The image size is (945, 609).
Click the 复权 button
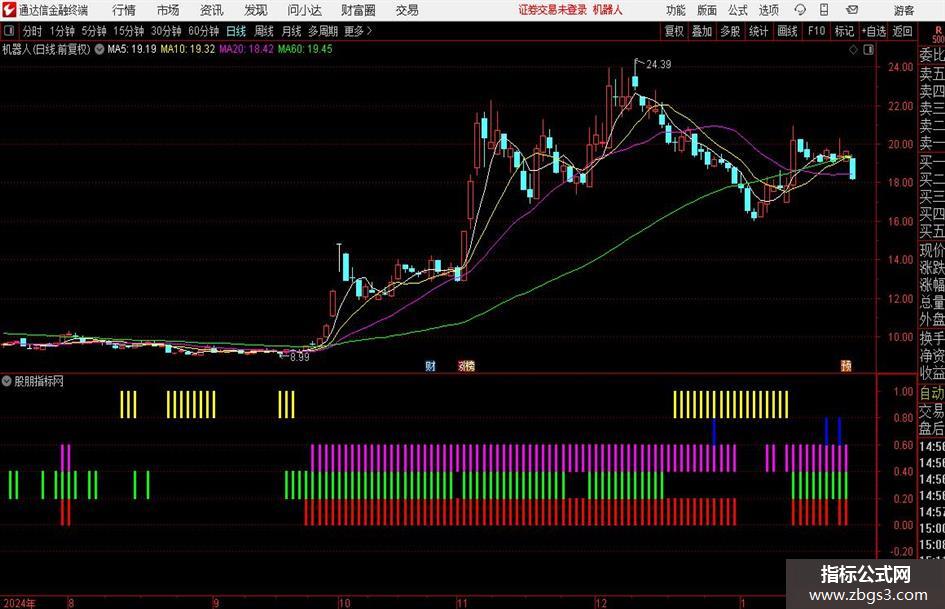point(674,31)
